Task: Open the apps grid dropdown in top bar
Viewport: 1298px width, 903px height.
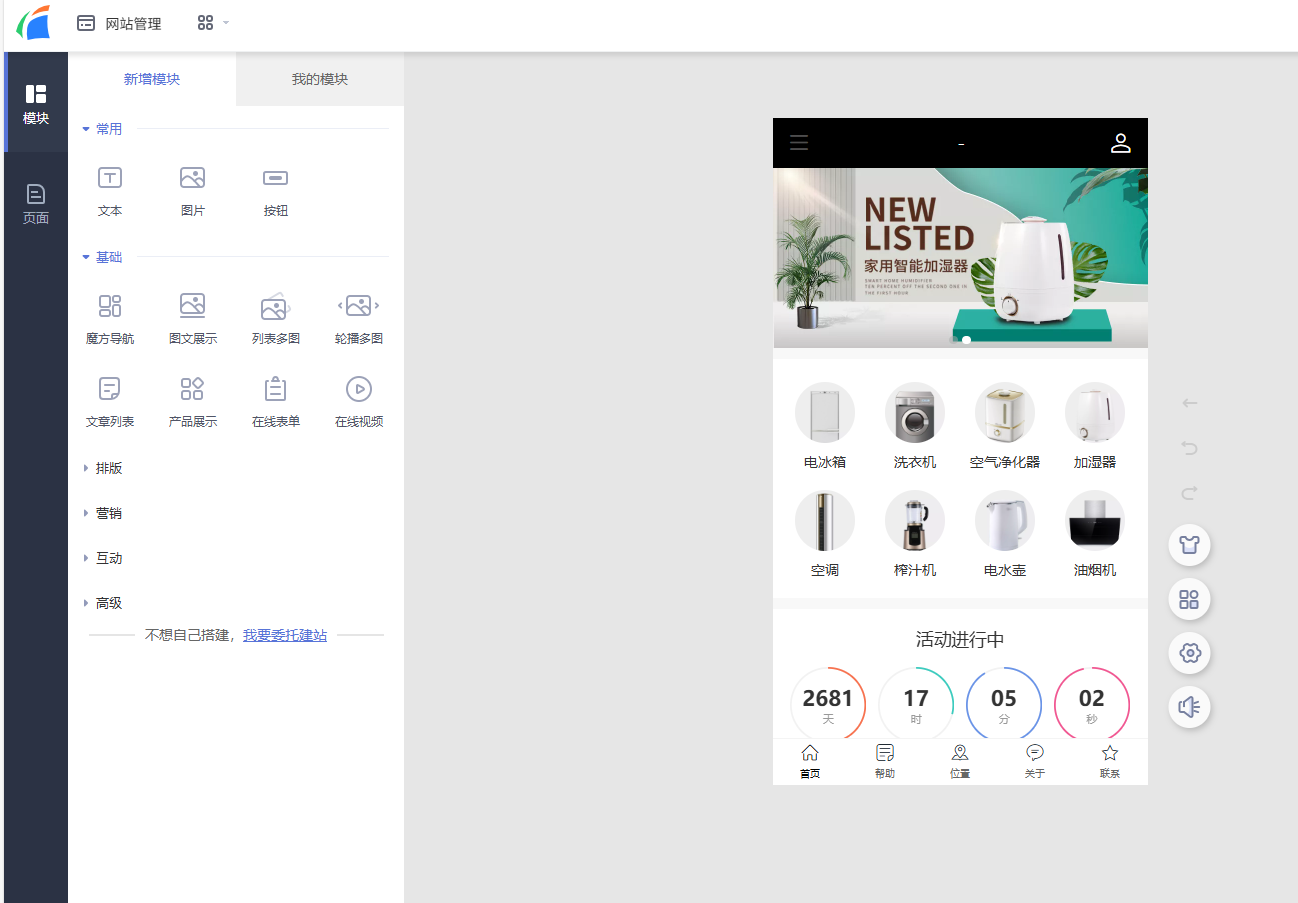Action: pyautogui.click(x=212, y=23)
